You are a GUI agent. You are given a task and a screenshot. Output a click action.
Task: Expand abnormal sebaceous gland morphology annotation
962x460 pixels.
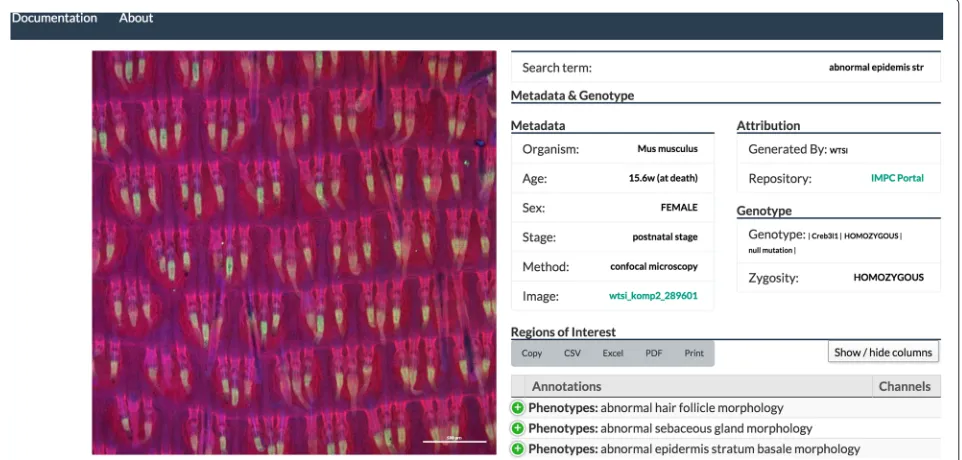point(517,429)
